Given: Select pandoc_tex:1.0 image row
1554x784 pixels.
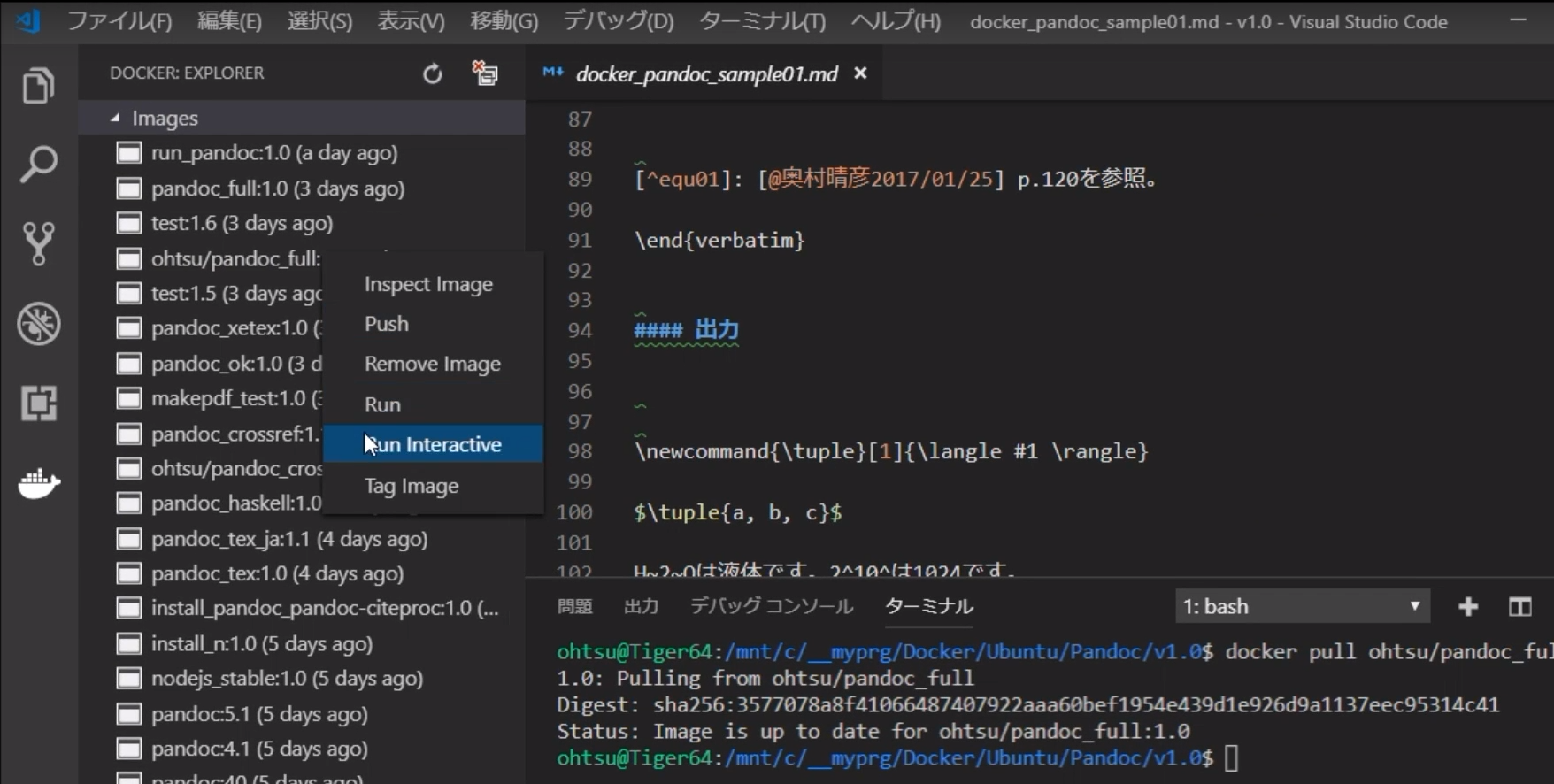Looking at the screenshot, I should point(302,573).
